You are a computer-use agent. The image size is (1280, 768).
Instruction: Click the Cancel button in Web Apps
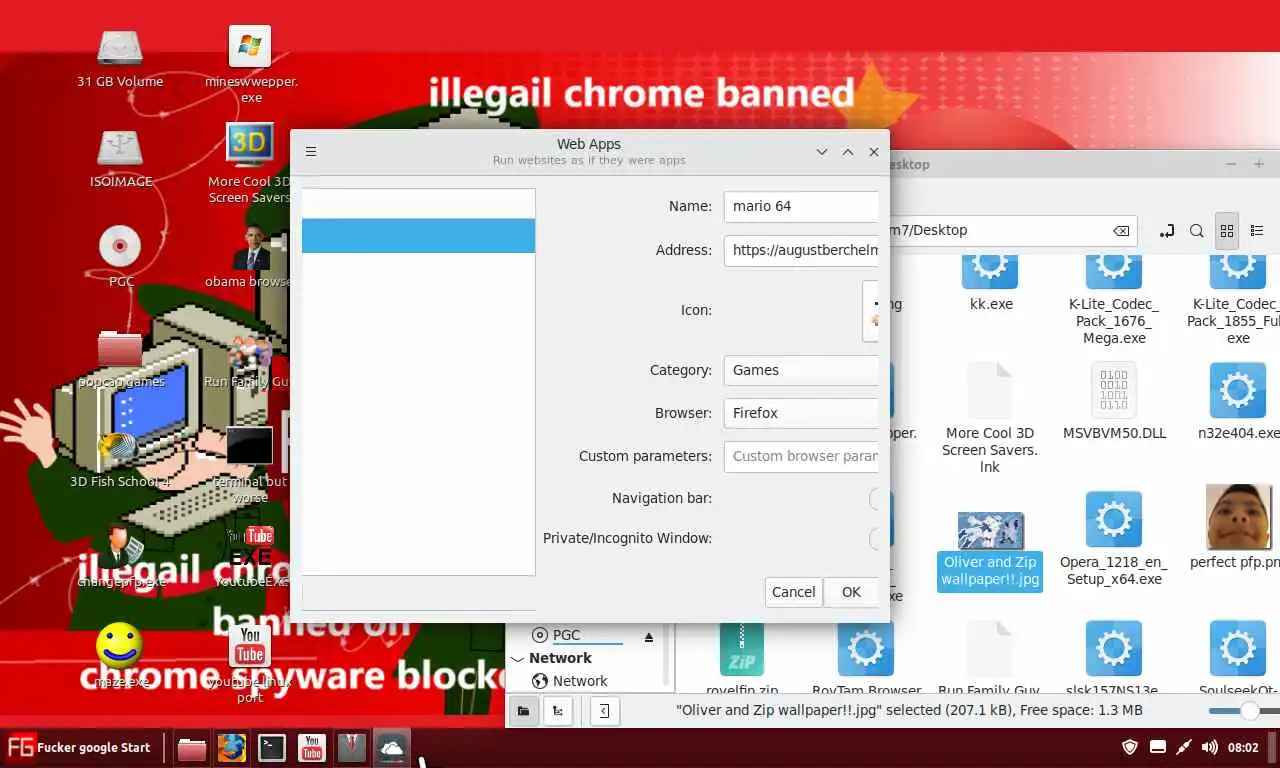pos(794,592)
